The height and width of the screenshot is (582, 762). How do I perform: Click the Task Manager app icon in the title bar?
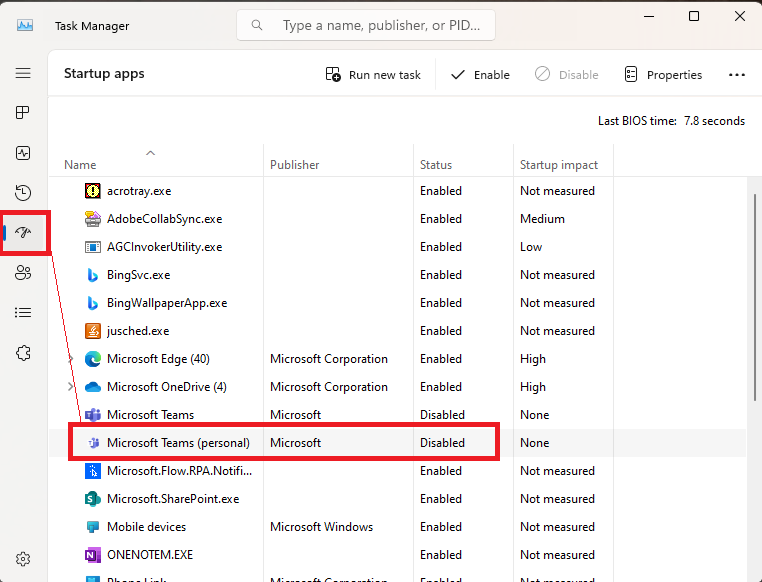pos(25,25)
